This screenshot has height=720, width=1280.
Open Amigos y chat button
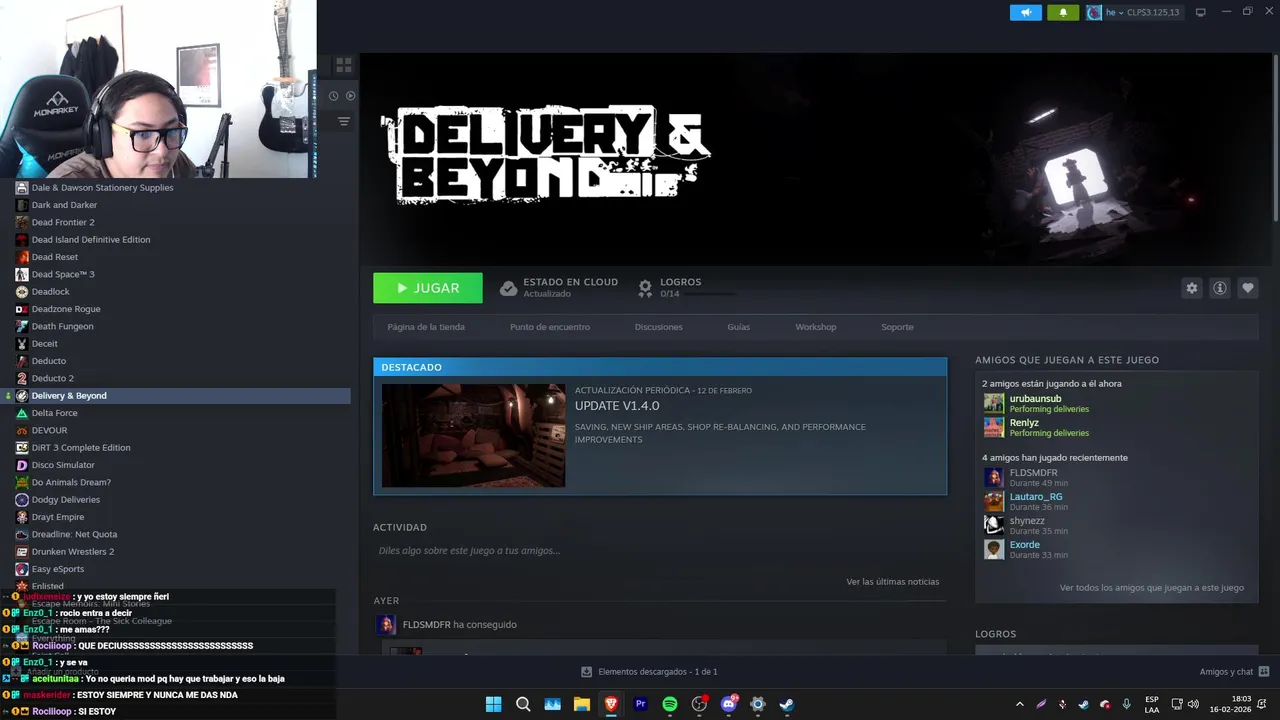pos(1235,672)
